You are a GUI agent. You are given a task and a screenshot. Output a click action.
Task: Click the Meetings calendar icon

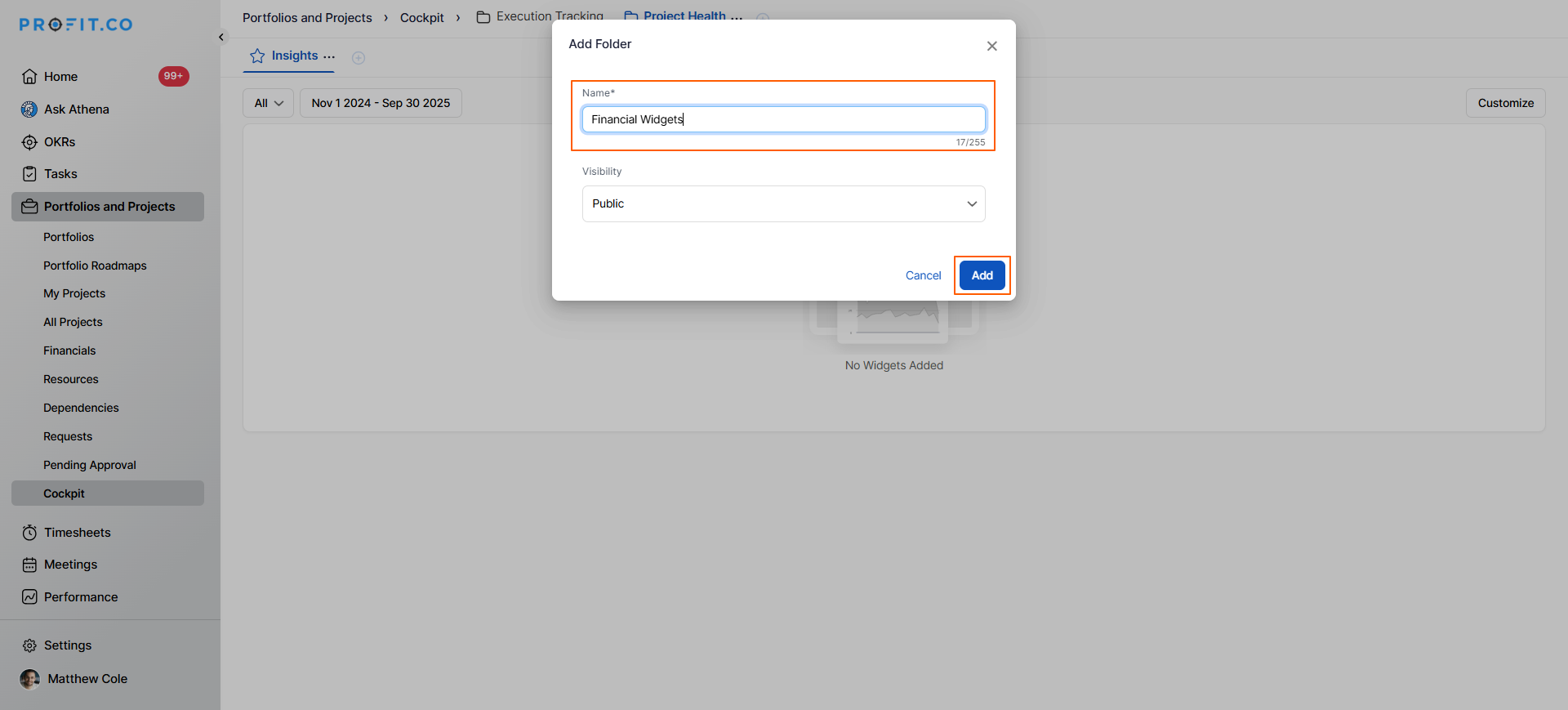29,565
